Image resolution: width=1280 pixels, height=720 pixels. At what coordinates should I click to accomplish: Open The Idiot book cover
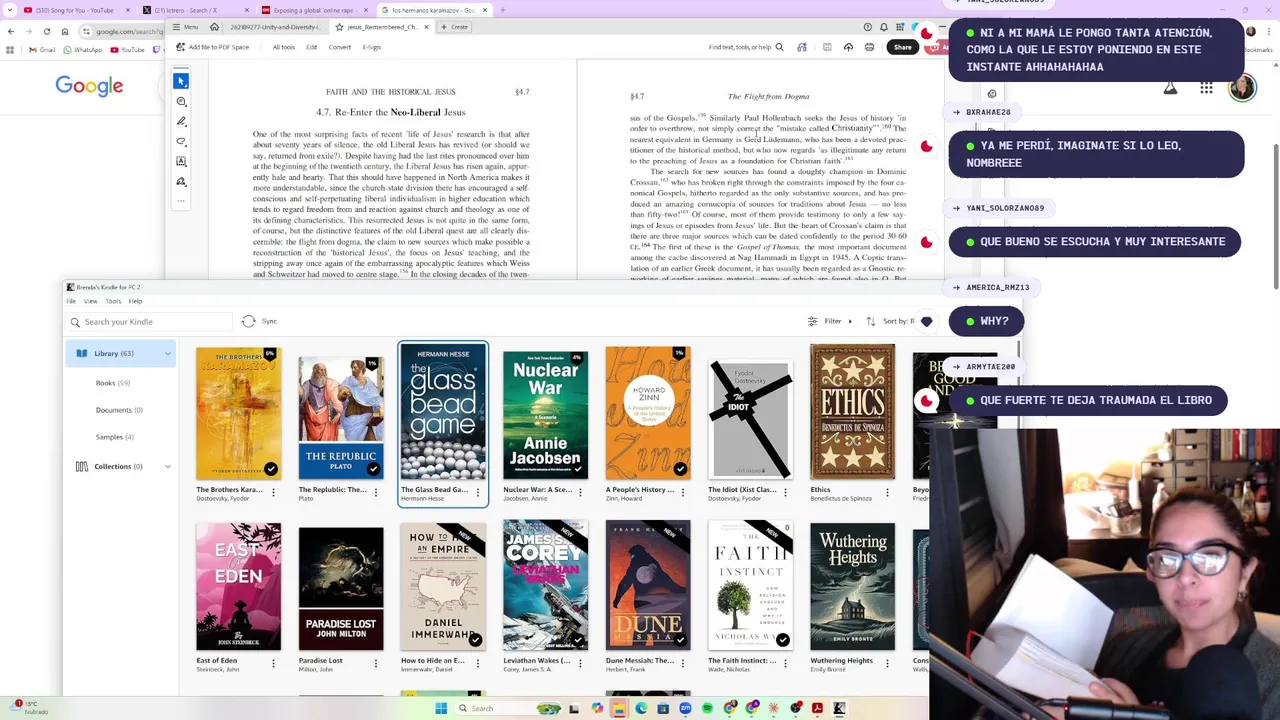(750, 419)
